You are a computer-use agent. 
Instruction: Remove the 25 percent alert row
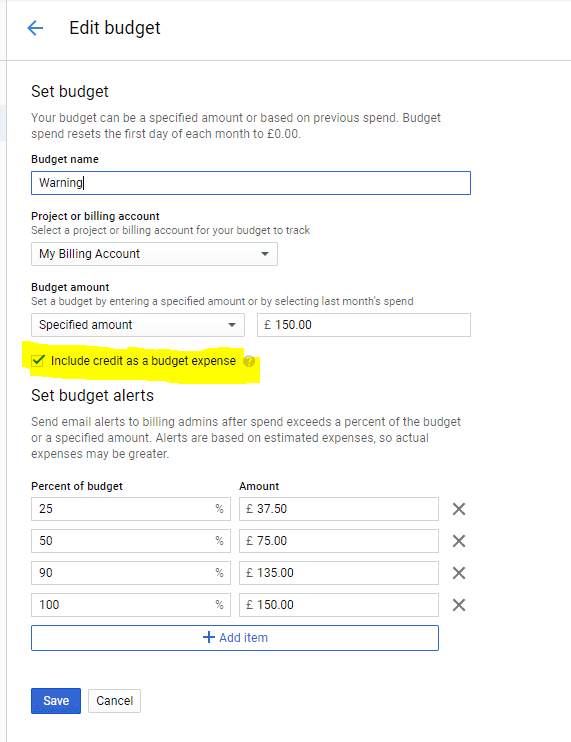[459, 509]
